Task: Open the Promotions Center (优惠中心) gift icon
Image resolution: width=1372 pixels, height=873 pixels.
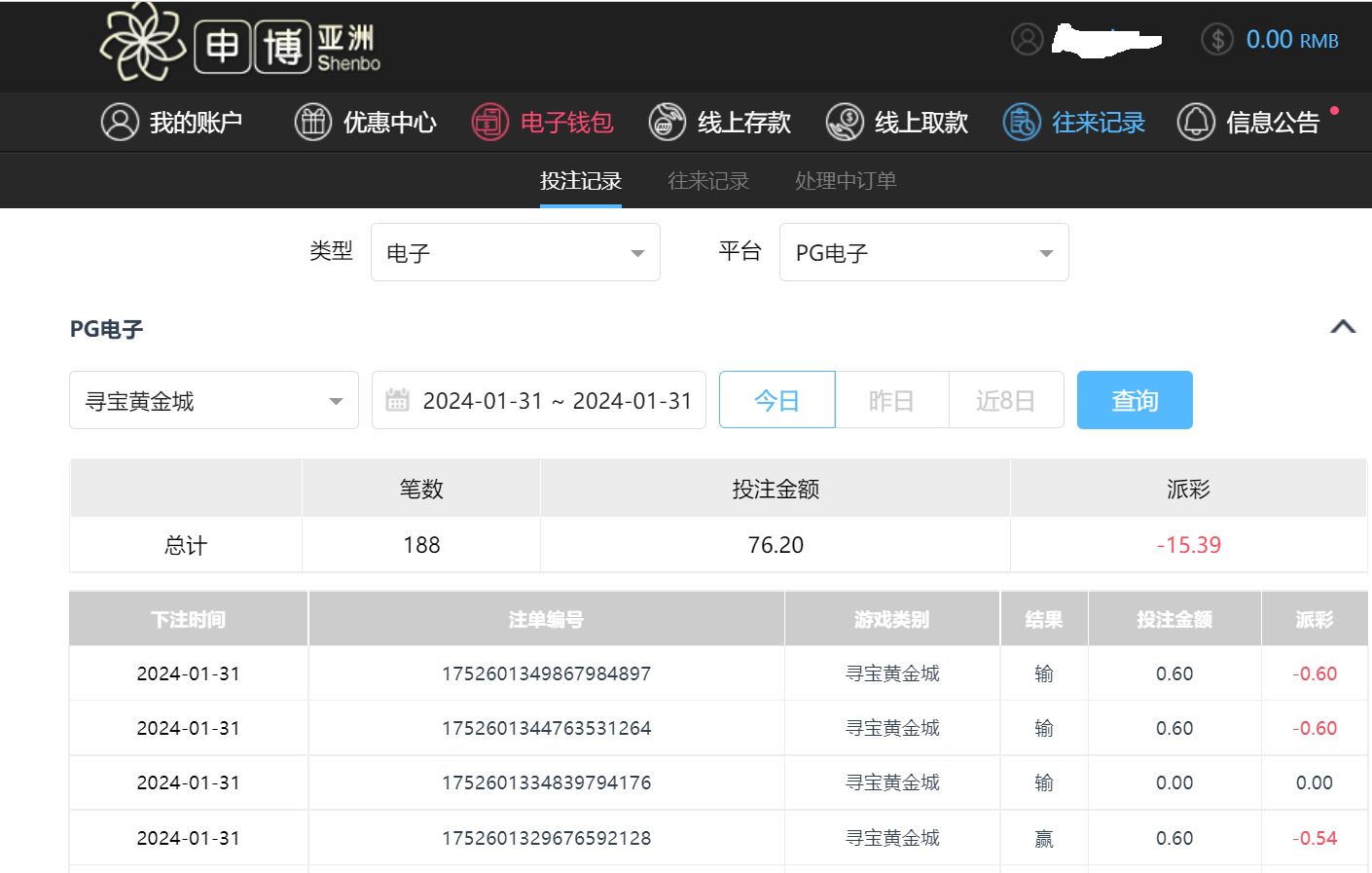Action: tap(313, 122)
